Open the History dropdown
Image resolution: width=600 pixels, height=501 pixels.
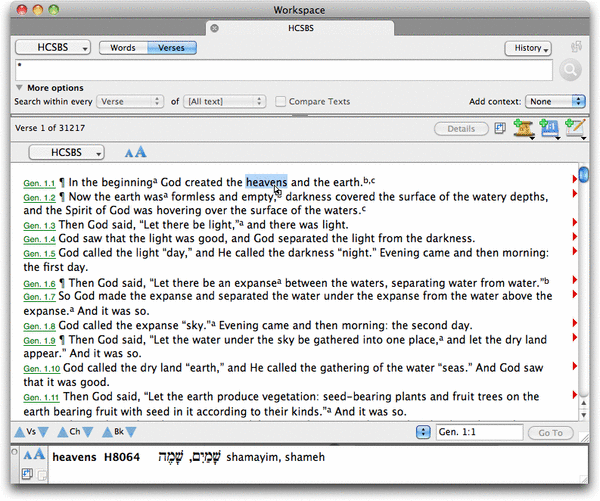tap(528, 48)
